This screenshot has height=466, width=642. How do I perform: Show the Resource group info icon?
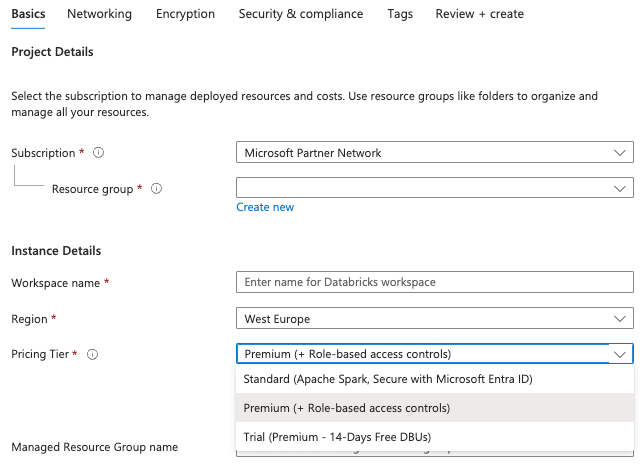[156, 189]
